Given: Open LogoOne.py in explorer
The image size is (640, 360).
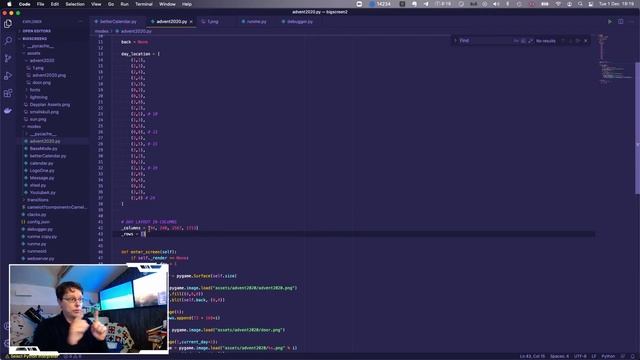Looking at the screenshot, I should coord(42,171).
